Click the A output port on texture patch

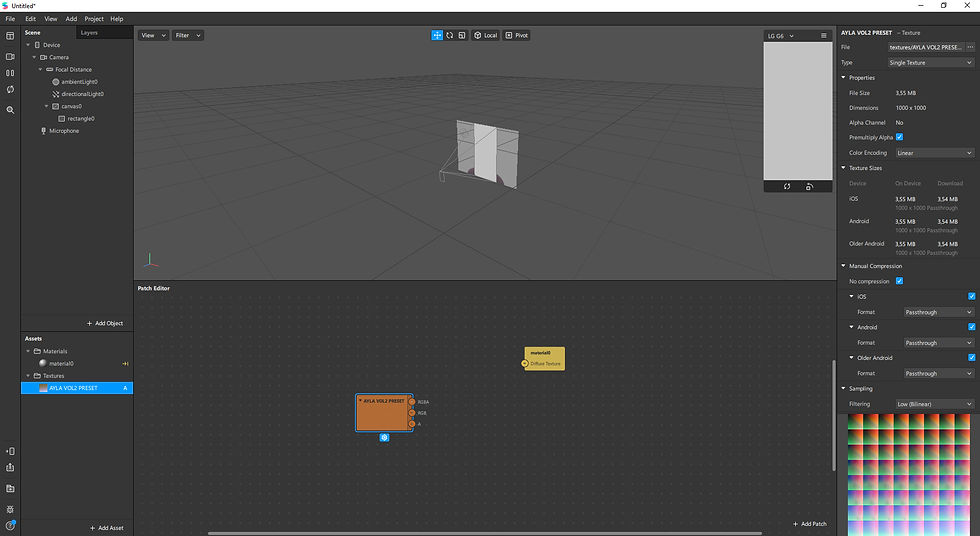[412, 424]
